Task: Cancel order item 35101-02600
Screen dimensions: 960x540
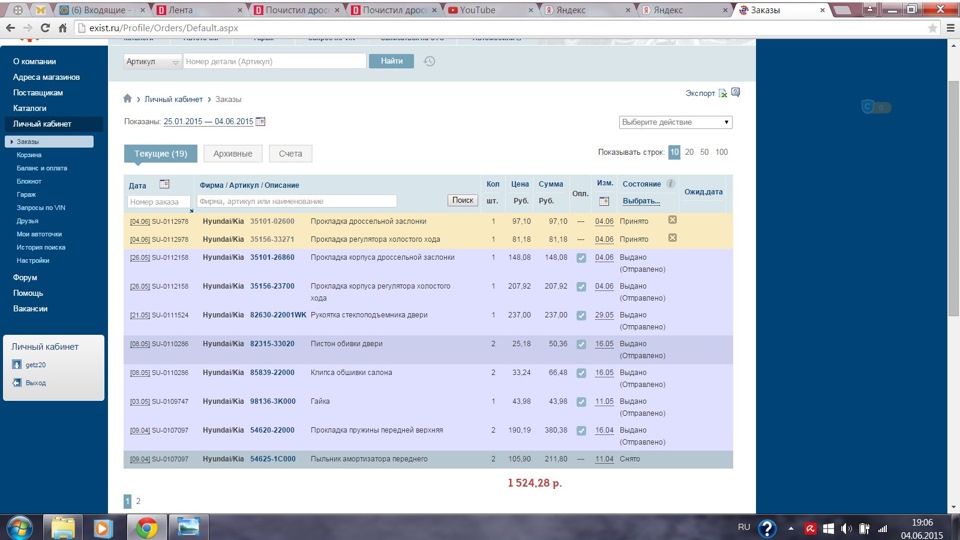Action: point(672,220)
